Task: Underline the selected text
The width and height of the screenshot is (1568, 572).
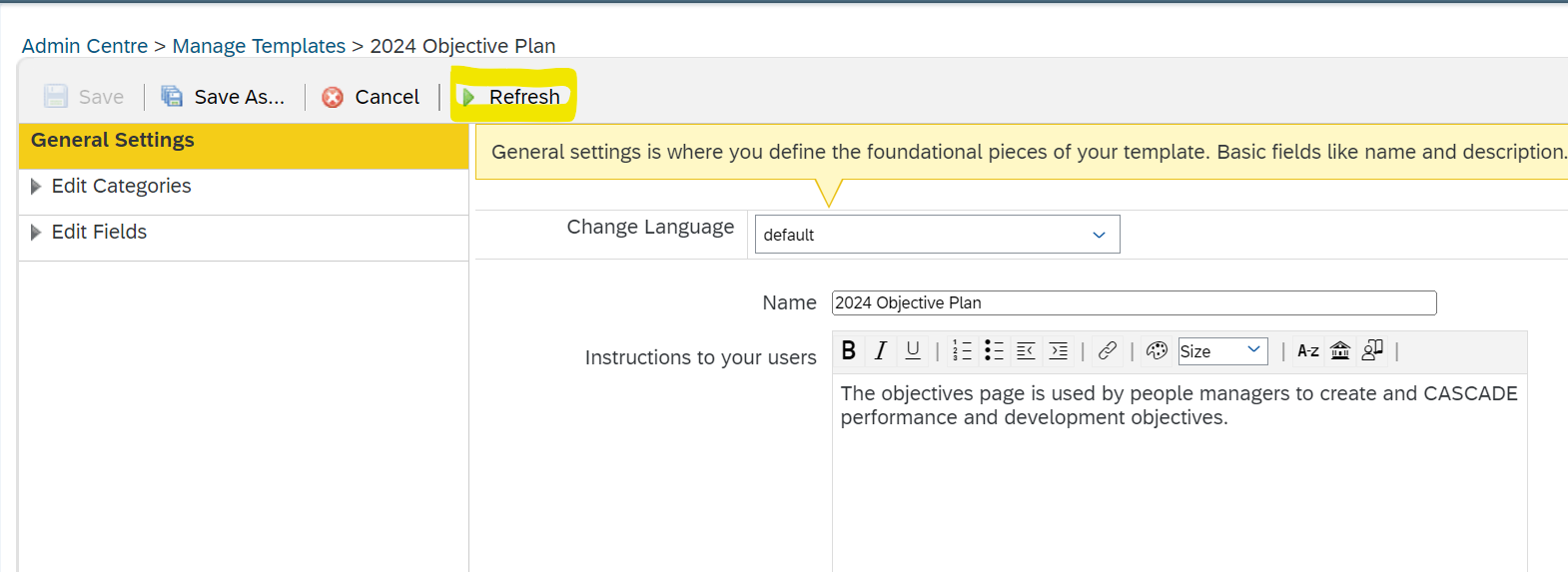Action: pos(913,350)
